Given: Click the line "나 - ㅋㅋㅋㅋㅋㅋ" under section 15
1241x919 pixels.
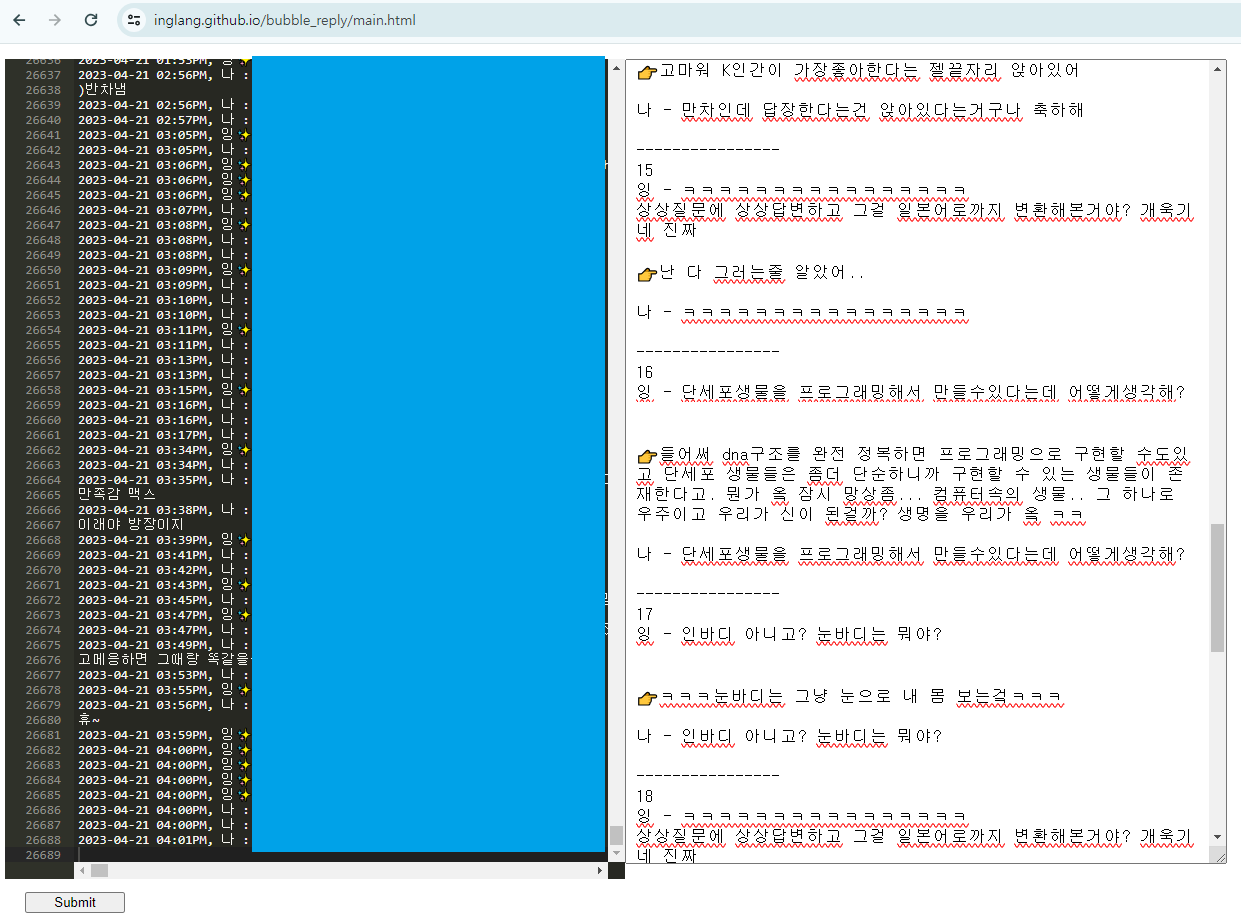Looking at the screenshot, I should [x=801, y=312].
